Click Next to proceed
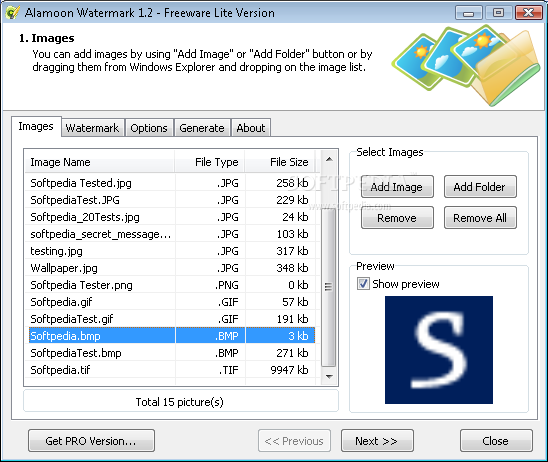The height and width of the screenshot is (462, 548). [377, 441]
